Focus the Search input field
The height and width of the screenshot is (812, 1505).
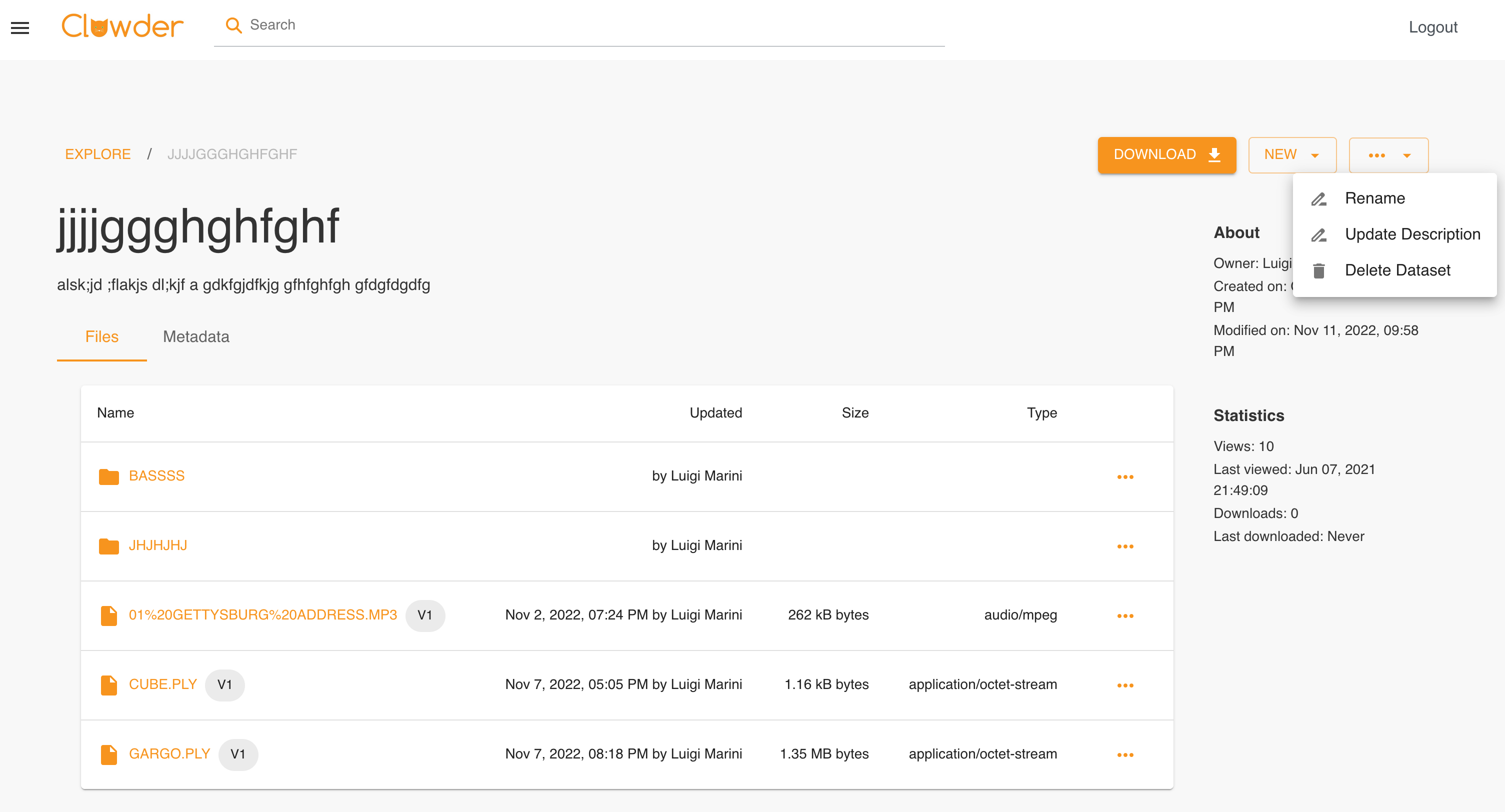[x=584, y=25]
